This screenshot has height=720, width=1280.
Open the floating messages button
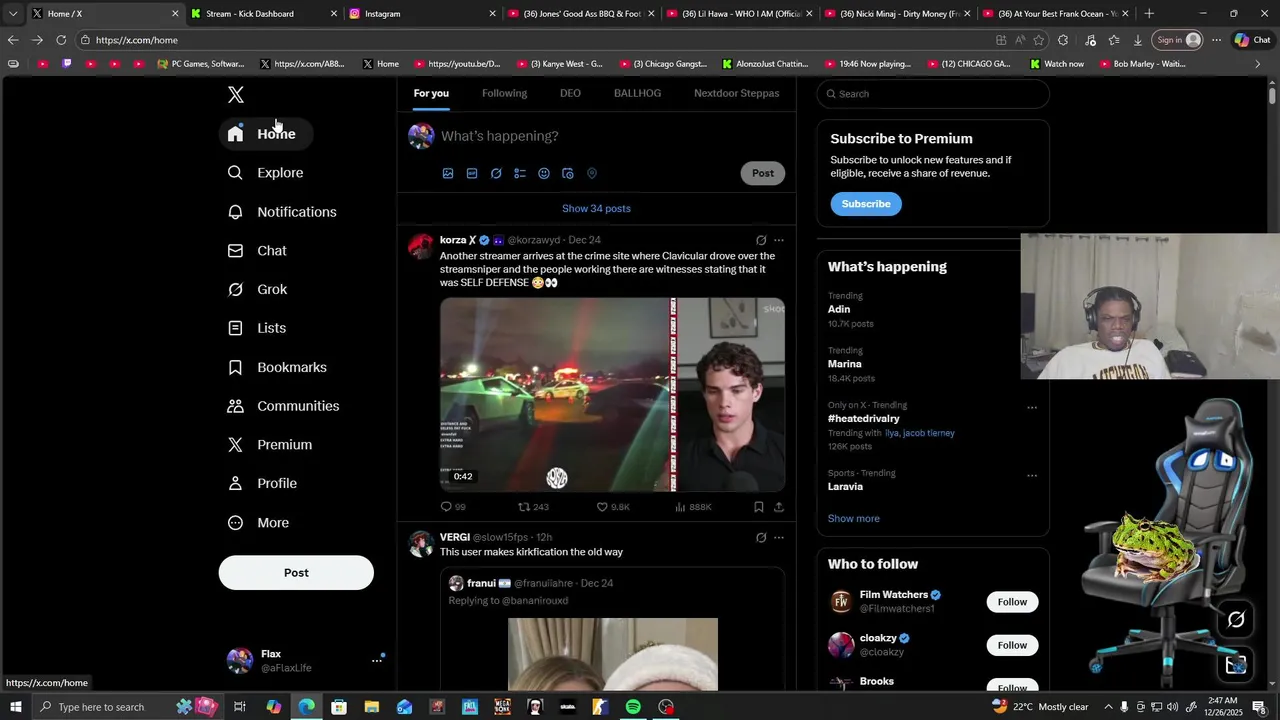1236,663
